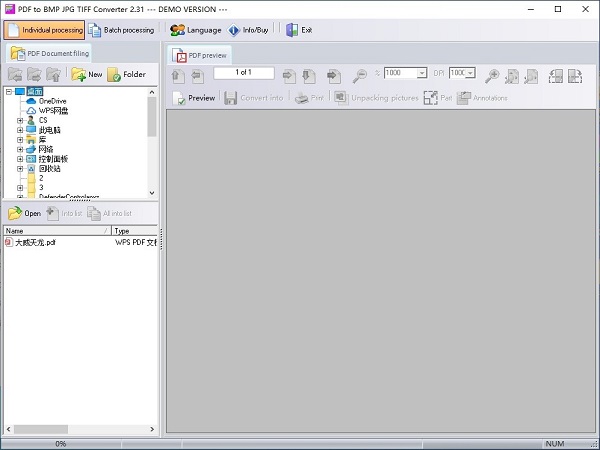Click the zoom out magnifier icon
Image resolution: width=600 pixels, height=450 pixels.
pyautogui.click(x=360, y=76)
